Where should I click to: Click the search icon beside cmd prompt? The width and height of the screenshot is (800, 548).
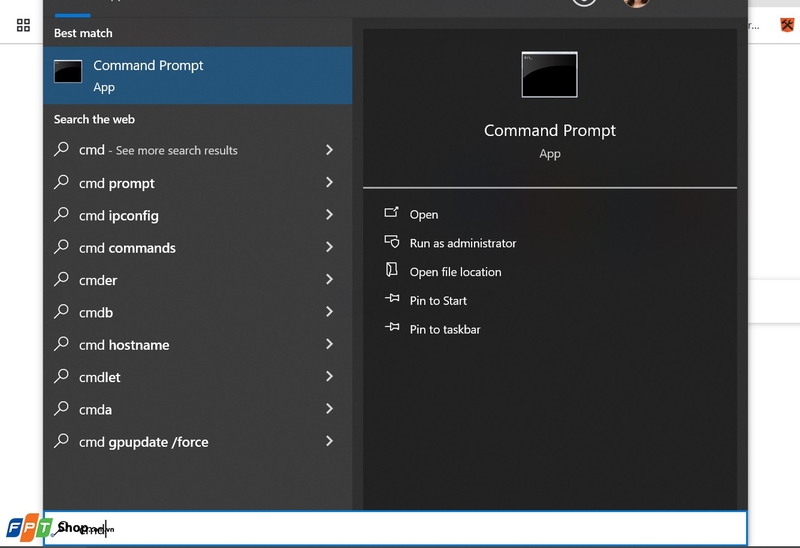point(62,183)
